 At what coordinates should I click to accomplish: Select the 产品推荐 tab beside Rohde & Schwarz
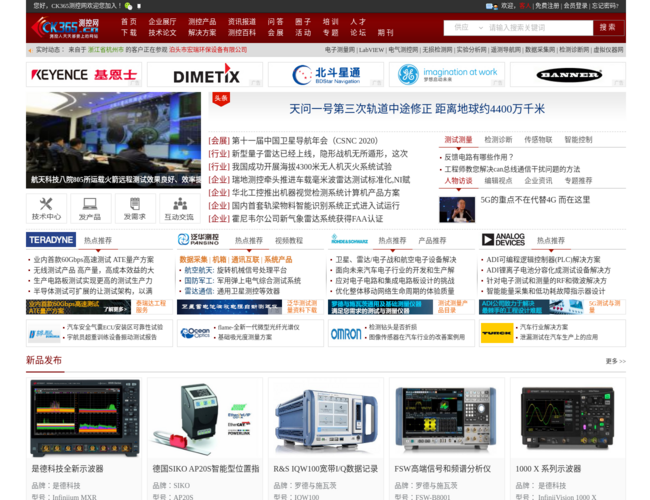coord(432,240)
